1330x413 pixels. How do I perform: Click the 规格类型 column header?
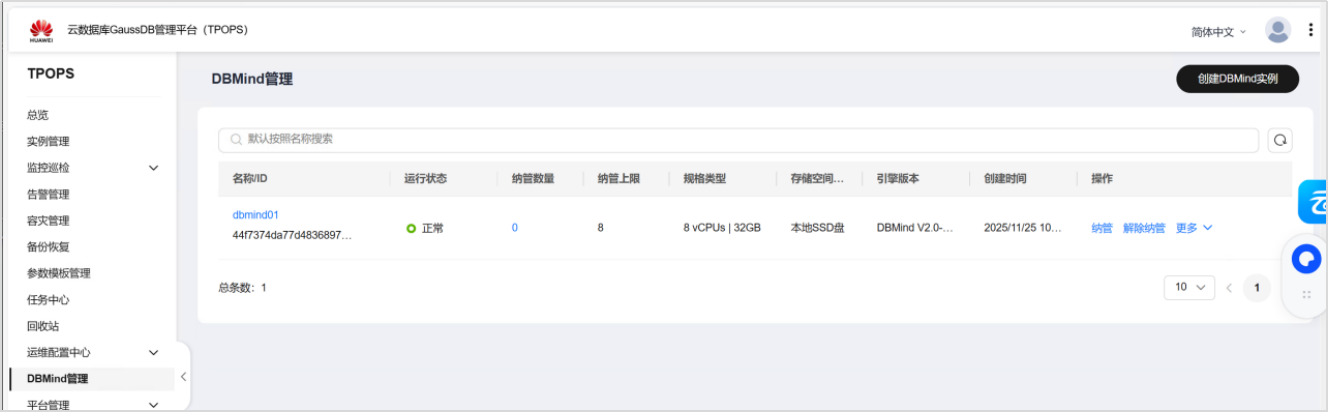tap(705, 179)
